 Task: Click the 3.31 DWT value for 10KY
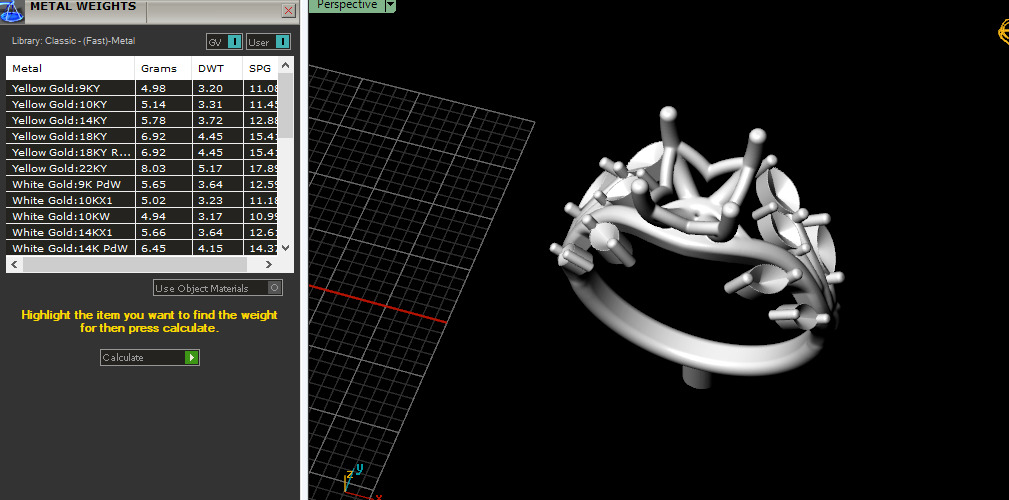[210, 104]
